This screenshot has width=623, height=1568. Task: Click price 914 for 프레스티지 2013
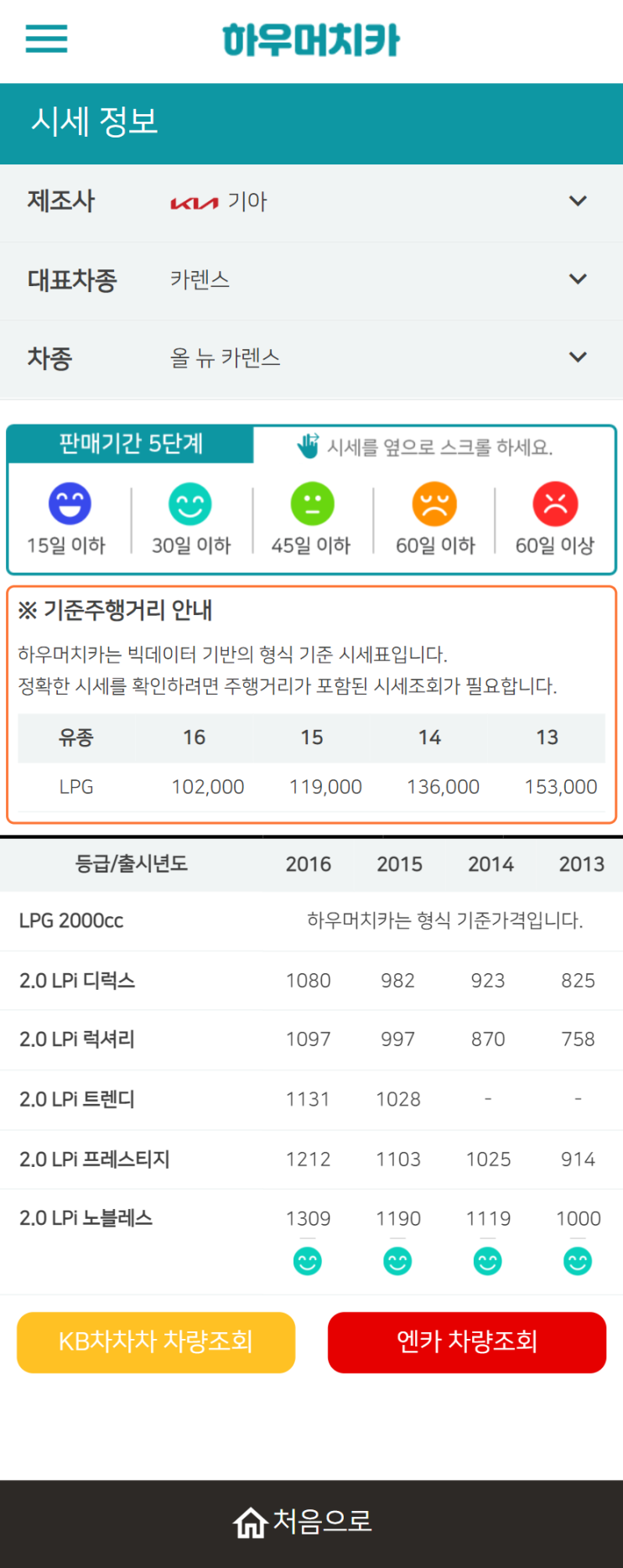pos(579,1159)
